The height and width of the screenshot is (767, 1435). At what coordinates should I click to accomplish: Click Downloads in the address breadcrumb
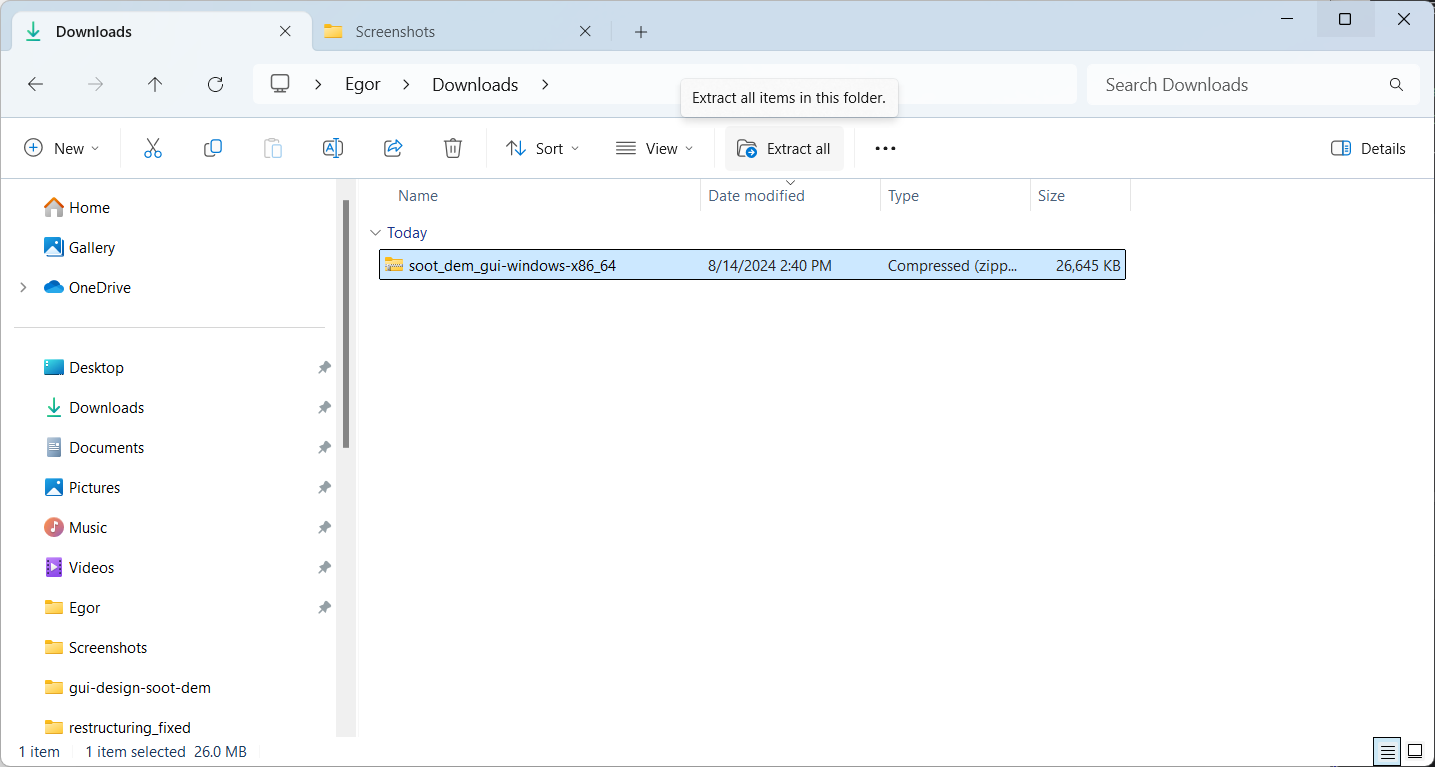pyautogui.click(x=475, y=85)
